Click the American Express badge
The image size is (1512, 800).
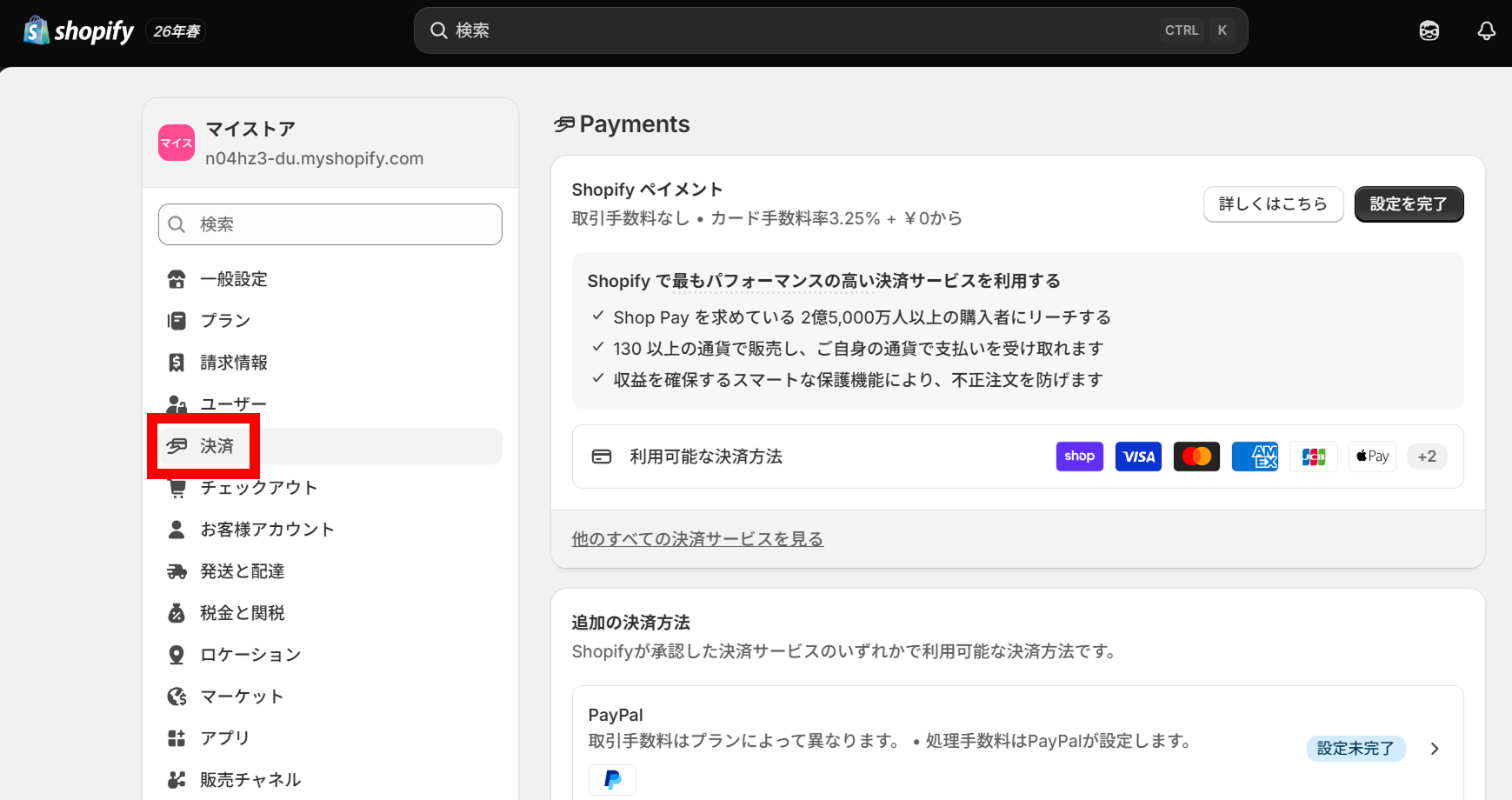[x=1255, y=457]
